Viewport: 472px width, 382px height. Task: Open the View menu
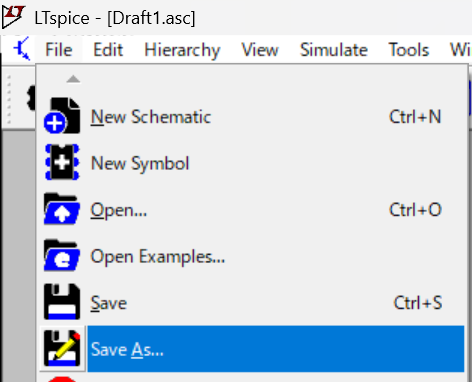(x=260, y=50)
